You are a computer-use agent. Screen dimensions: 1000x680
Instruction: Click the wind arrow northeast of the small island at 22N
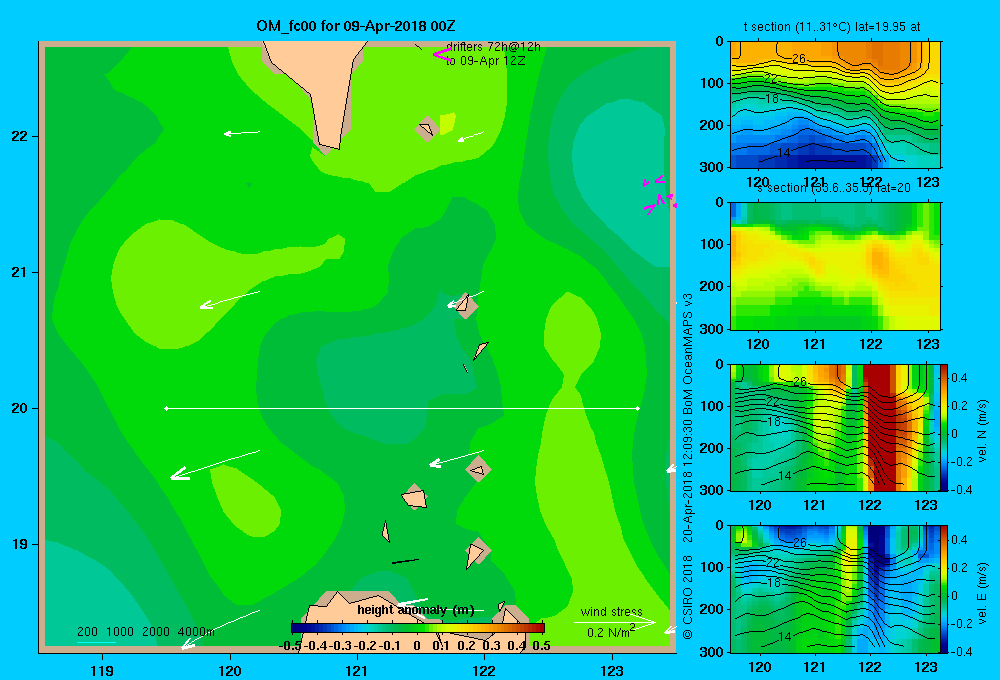(x=471, y=136)
